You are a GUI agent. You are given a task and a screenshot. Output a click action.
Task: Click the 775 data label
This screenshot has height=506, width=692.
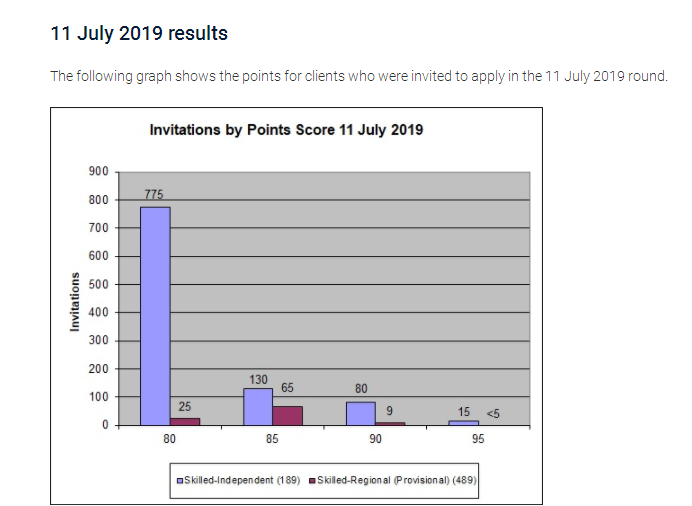point(154,195)
